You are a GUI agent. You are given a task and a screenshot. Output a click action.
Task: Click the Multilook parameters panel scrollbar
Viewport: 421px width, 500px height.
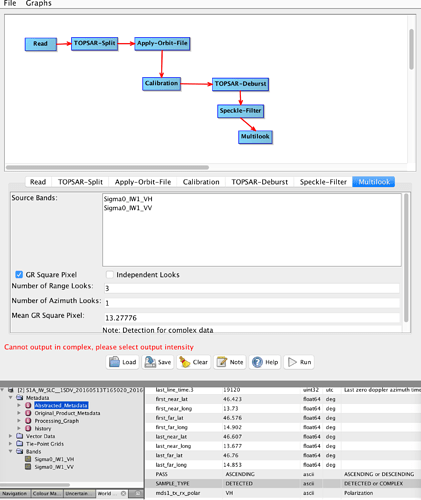coord(406,258)
